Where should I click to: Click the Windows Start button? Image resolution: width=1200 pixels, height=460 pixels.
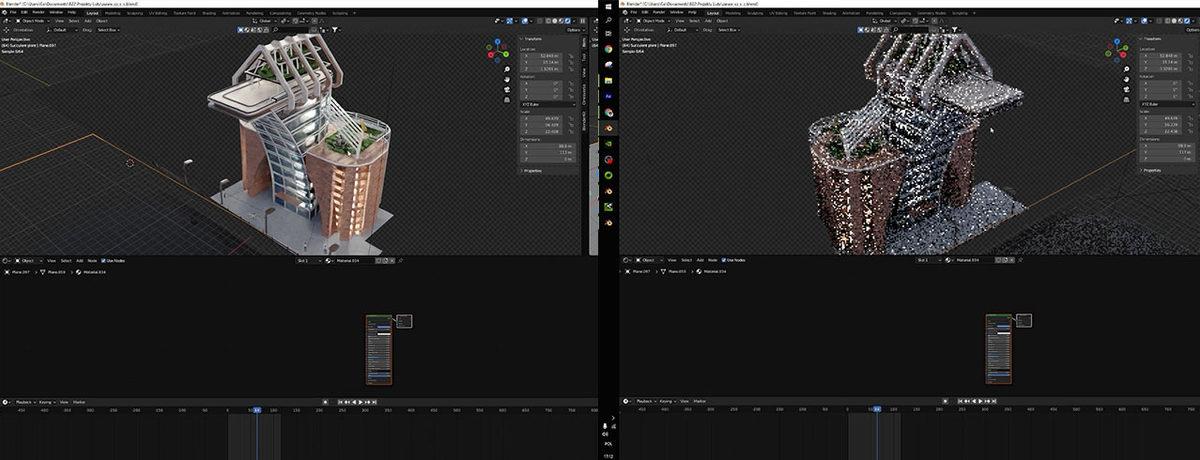tap(607, 5)
